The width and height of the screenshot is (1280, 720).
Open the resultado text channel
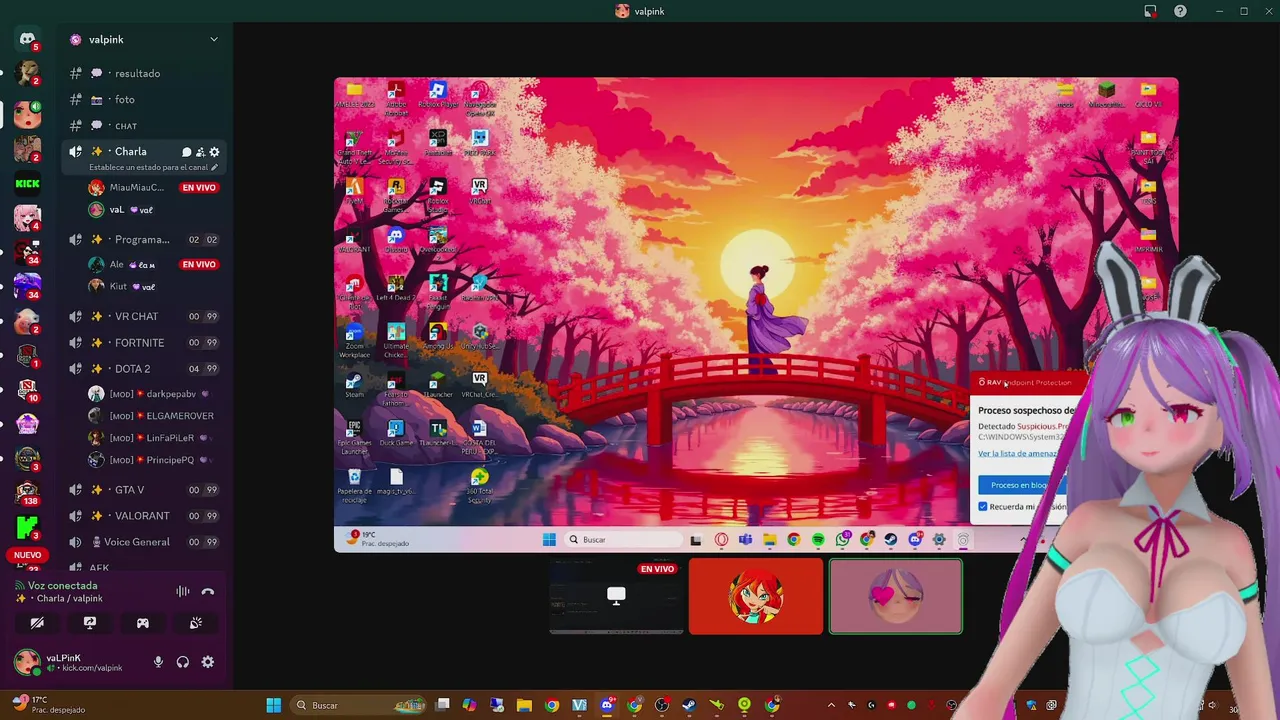[x=146, y=73]
